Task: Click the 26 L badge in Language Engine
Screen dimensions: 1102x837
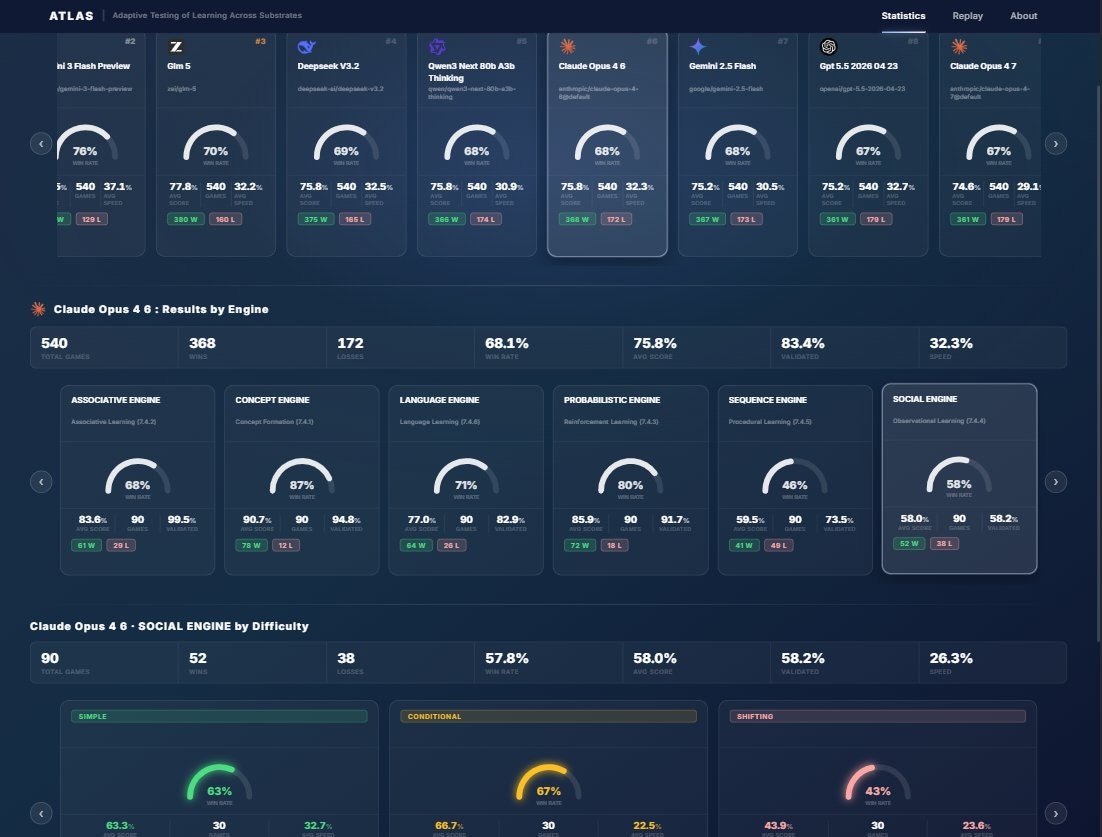Action: [x=451, y=545]
